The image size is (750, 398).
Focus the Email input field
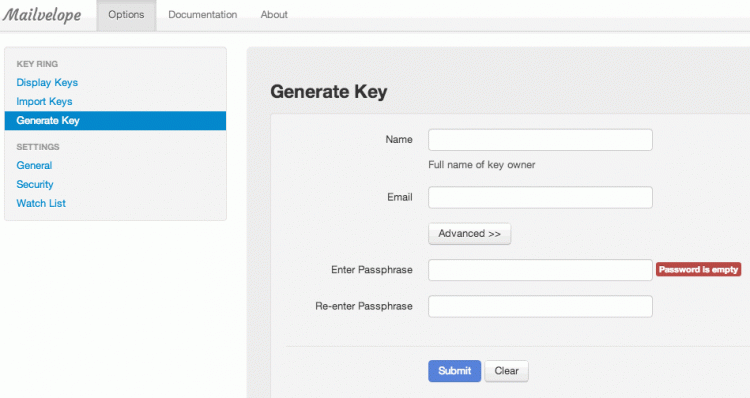[x=540, y=197]
